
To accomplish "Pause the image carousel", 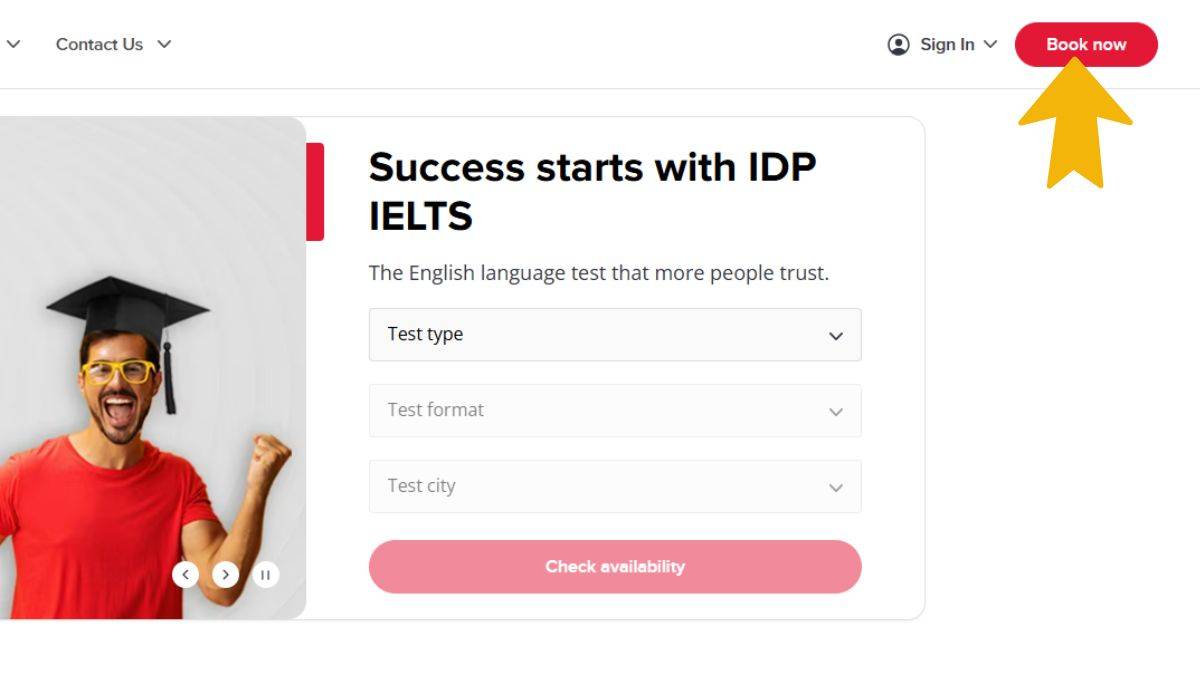I will click(x=266, y=574).
